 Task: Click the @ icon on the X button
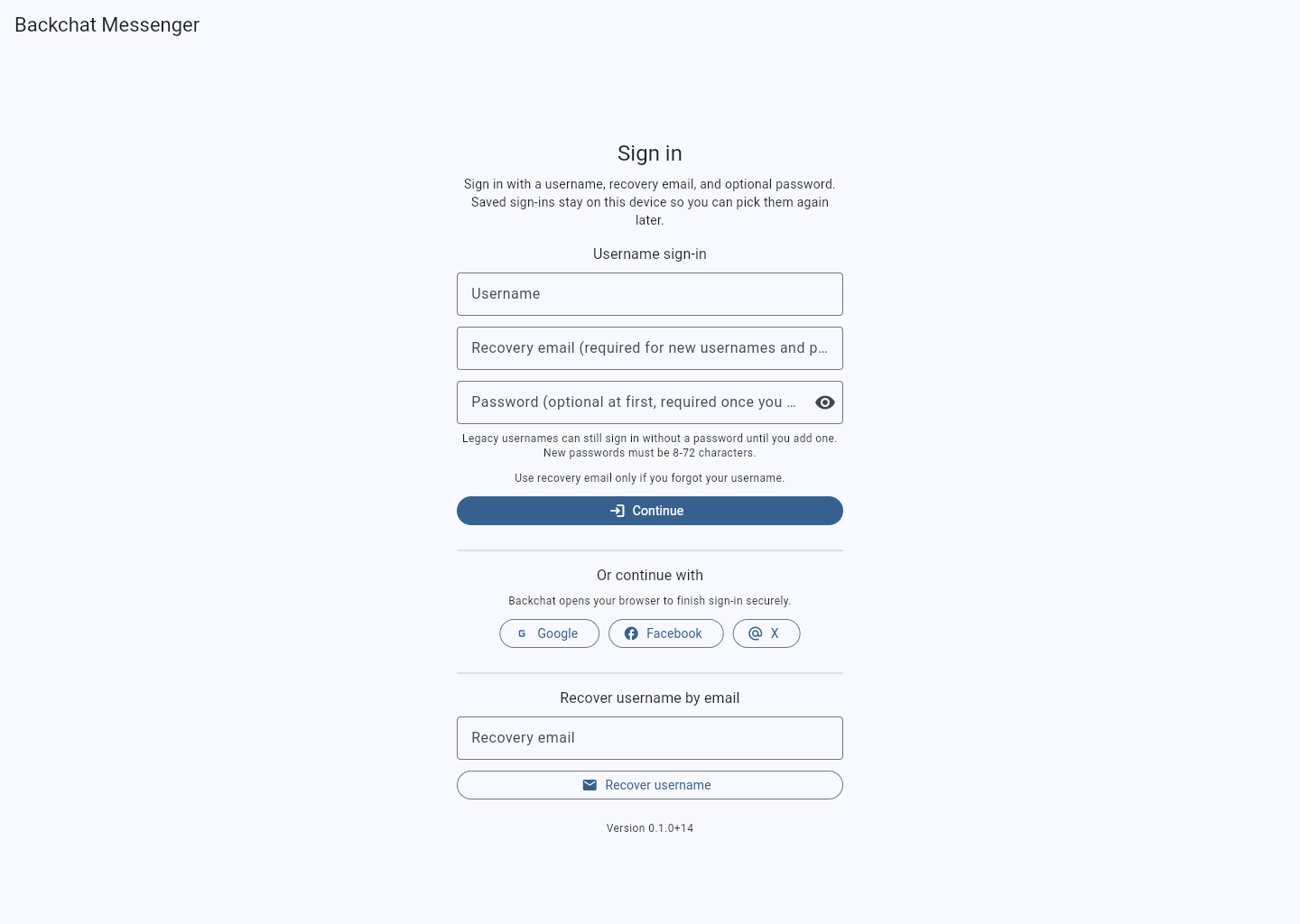pyautogui.click(x=755, y=633)
